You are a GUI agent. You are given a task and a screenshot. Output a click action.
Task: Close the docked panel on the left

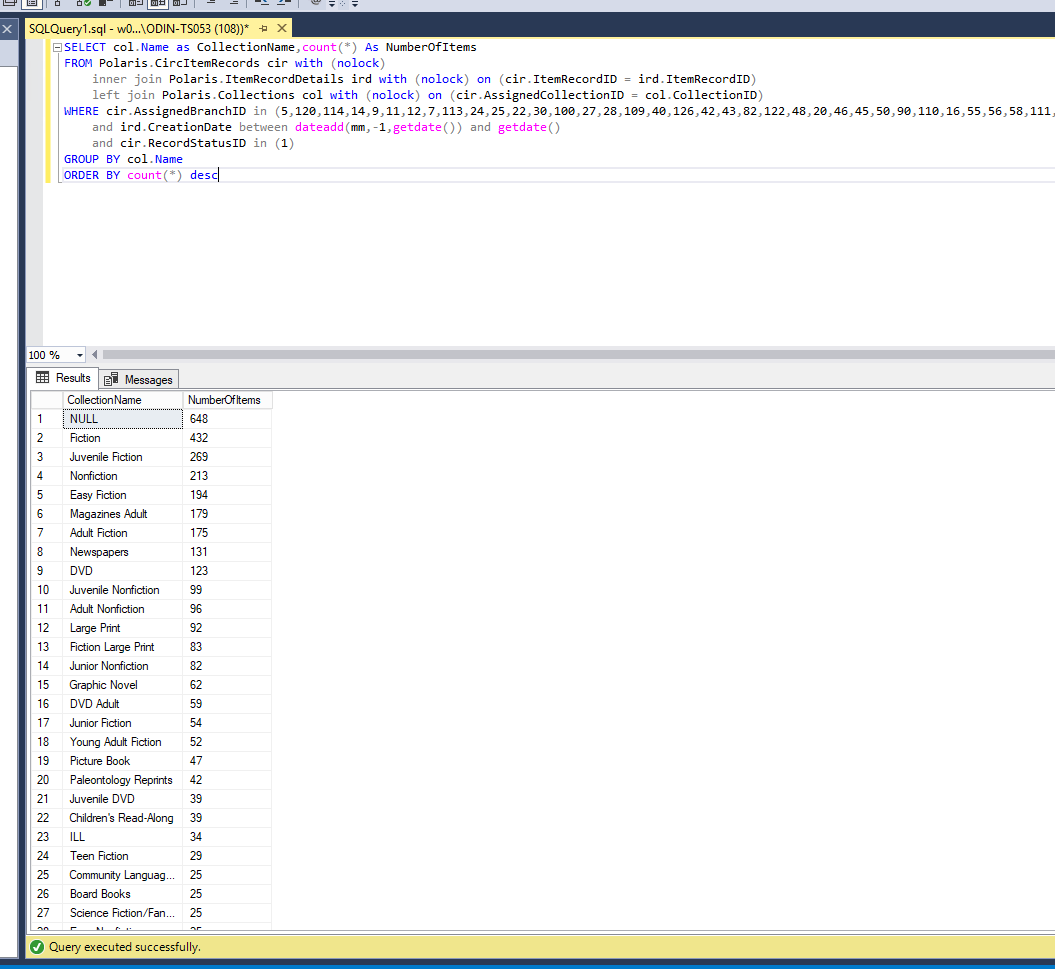click(7, 29)
